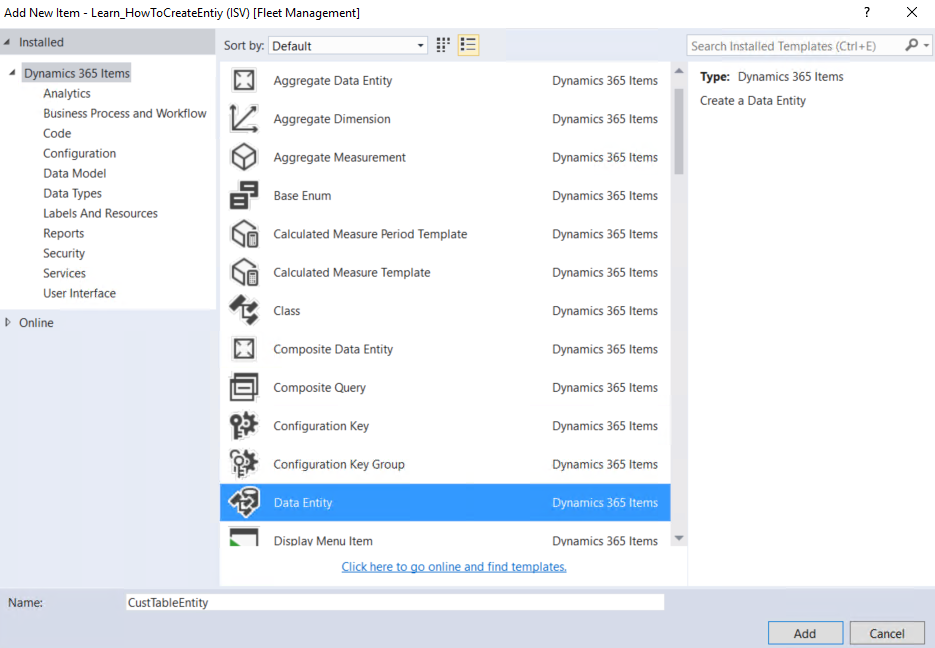
Task: Click the Data Entity icon
Action: tap(244, 503)
